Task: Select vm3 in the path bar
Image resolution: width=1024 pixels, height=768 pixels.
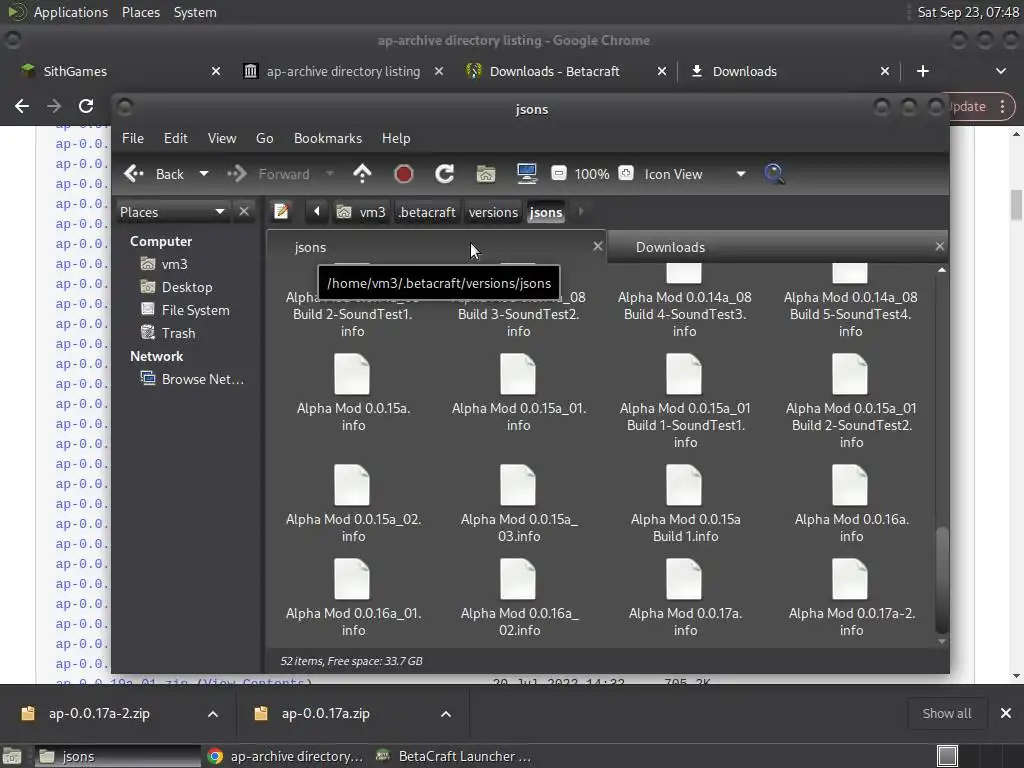Action: point(362,212)
